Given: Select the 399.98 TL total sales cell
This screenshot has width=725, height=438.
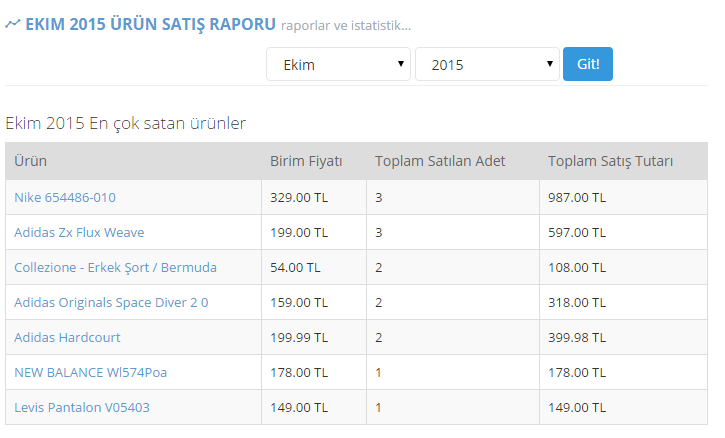Looking at the screenshot, I should click(577, 338).
